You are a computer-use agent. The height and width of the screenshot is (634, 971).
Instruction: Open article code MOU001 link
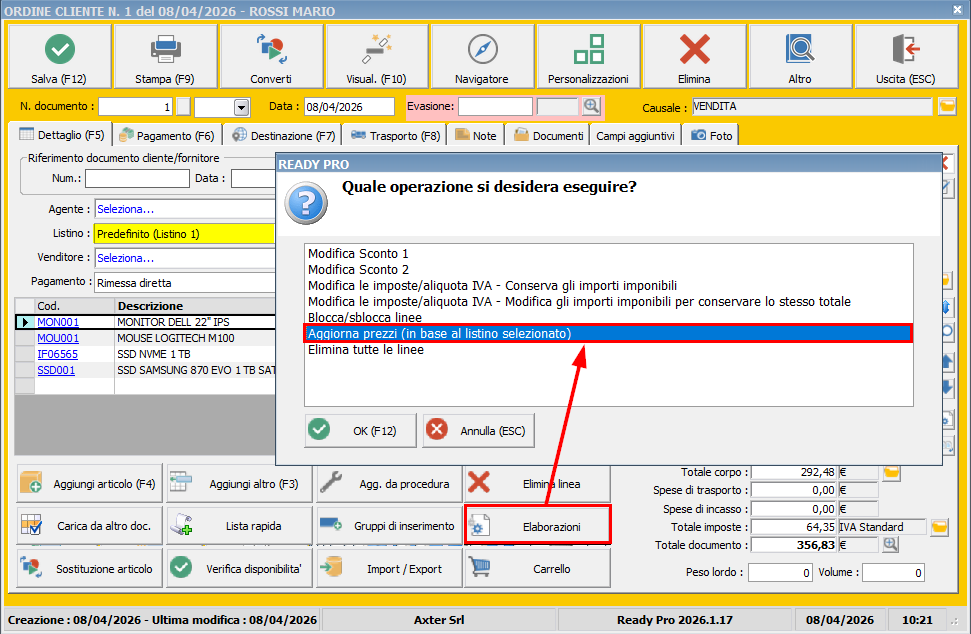58,338
